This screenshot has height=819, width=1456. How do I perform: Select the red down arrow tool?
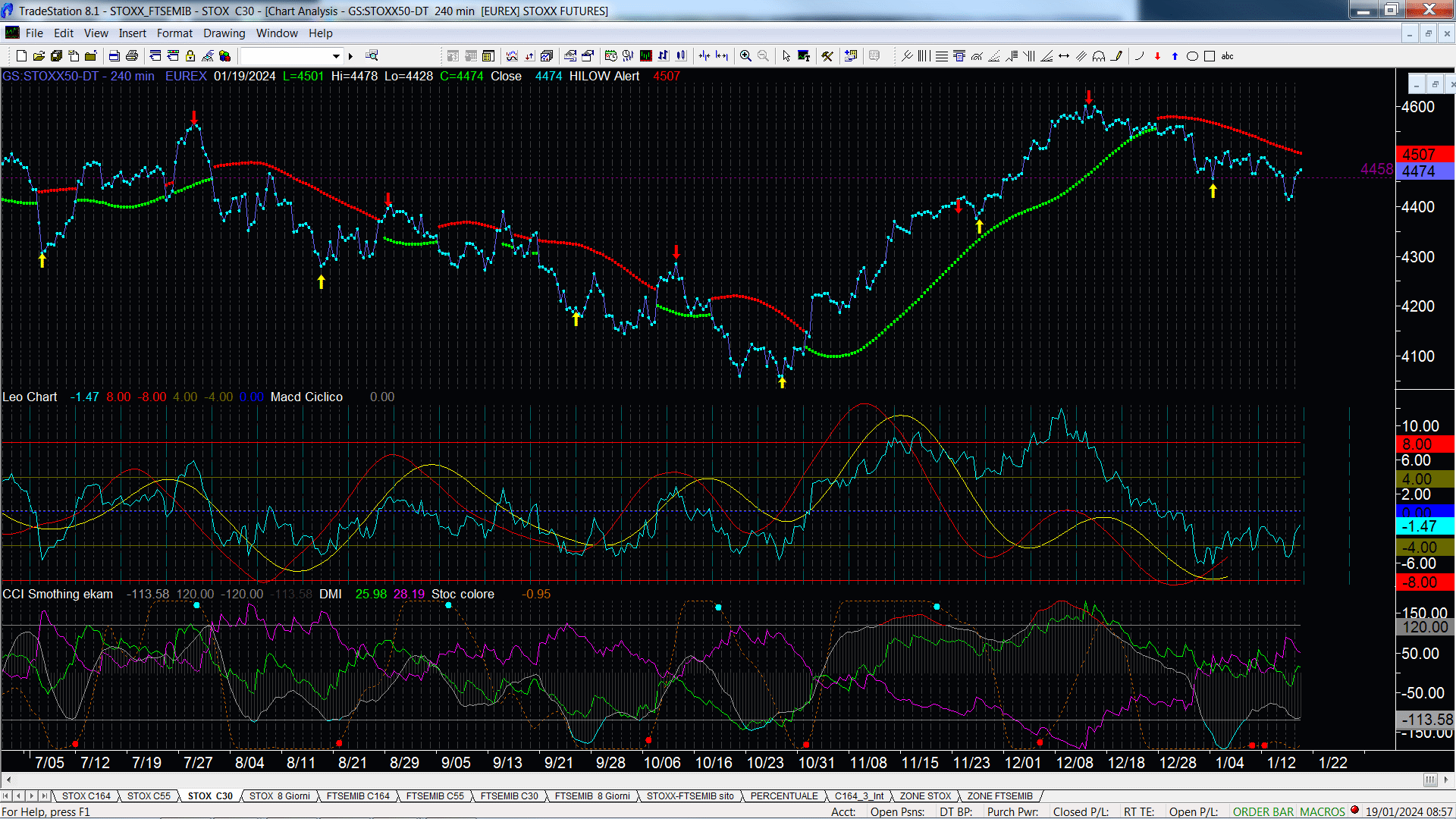pyautogui.click(x=1157, y=56)
